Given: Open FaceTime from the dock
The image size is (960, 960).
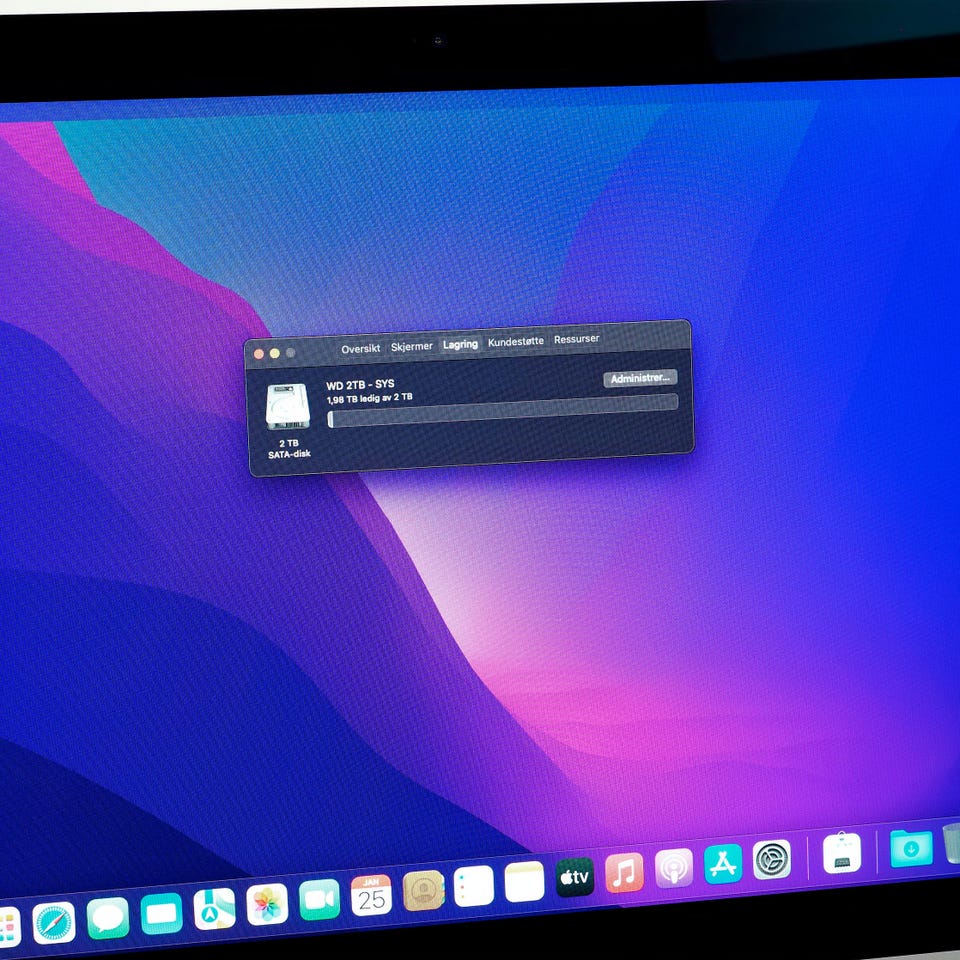Looking at the screenshot, I should [320, 899].
